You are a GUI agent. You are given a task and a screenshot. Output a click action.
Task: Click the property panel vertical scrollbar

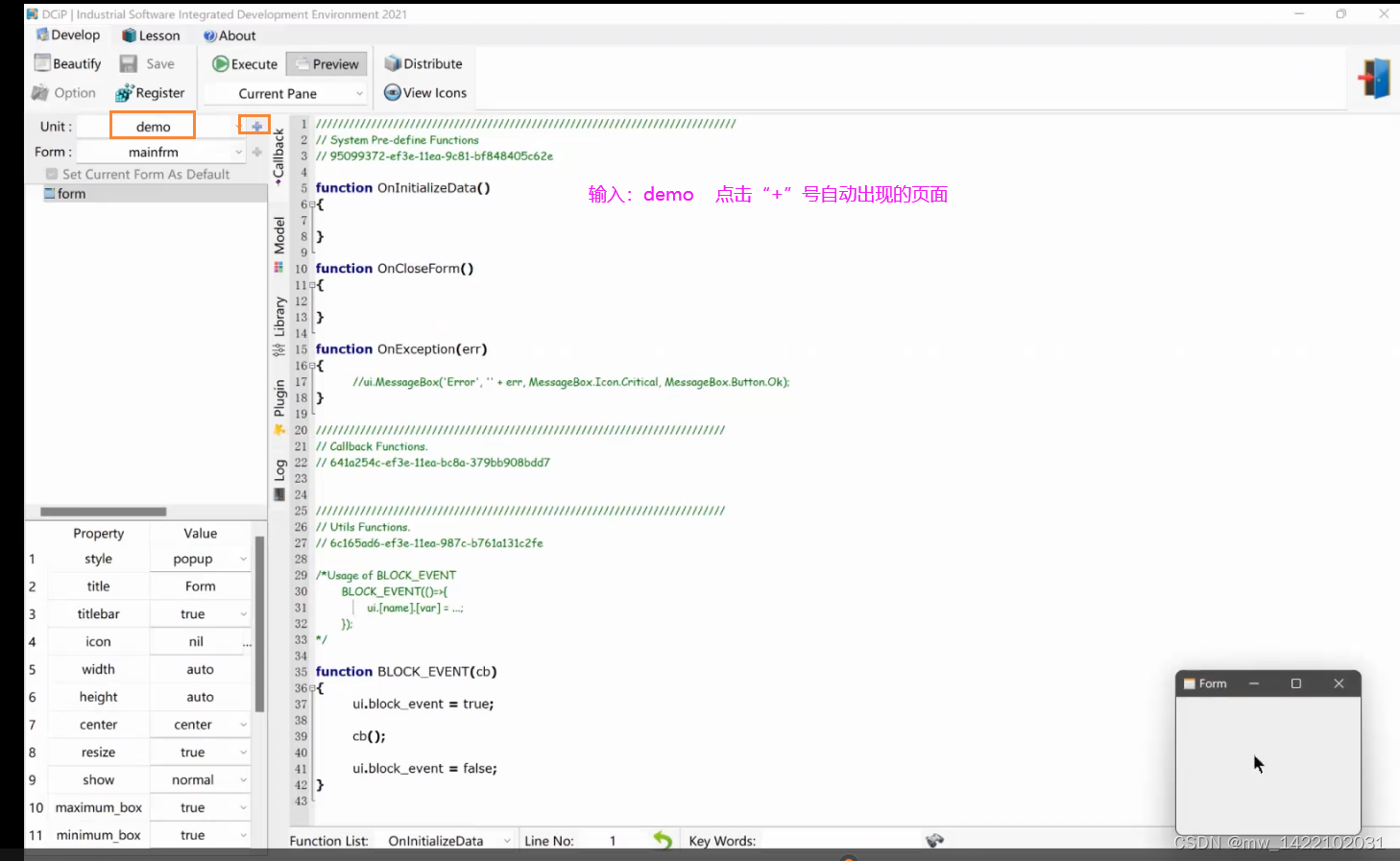(259, 624)
